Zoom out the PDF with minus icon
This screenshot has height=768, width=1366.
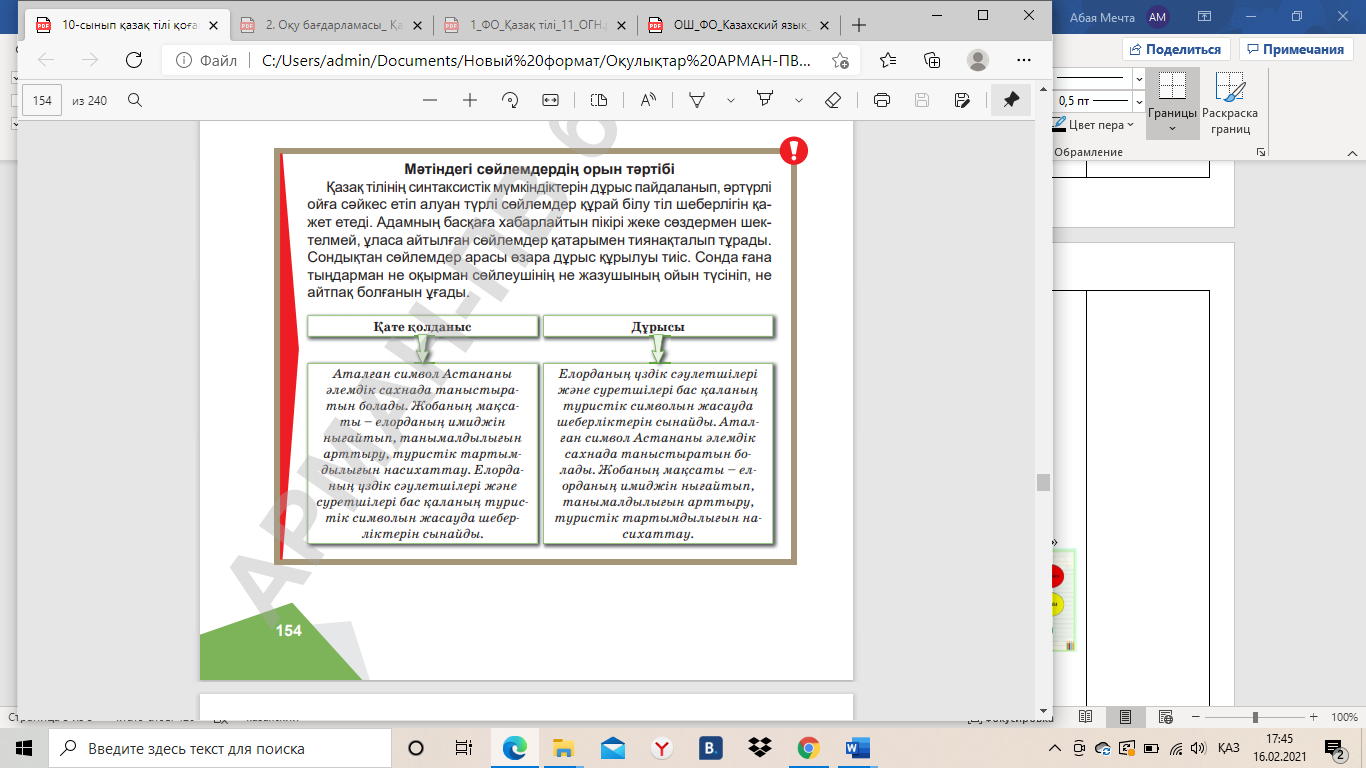[430, 100]
